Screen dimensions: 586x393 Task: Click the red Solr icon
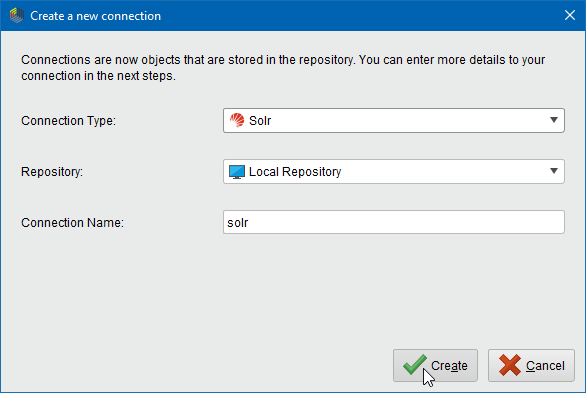[x=237, y=120]
